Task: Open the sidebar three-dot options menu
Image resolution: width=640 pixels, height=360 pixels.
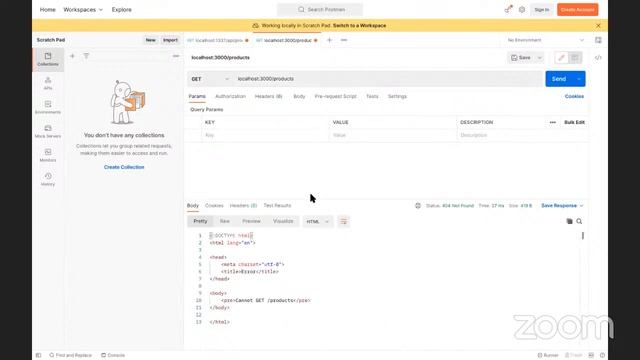Action: [176, 56]
